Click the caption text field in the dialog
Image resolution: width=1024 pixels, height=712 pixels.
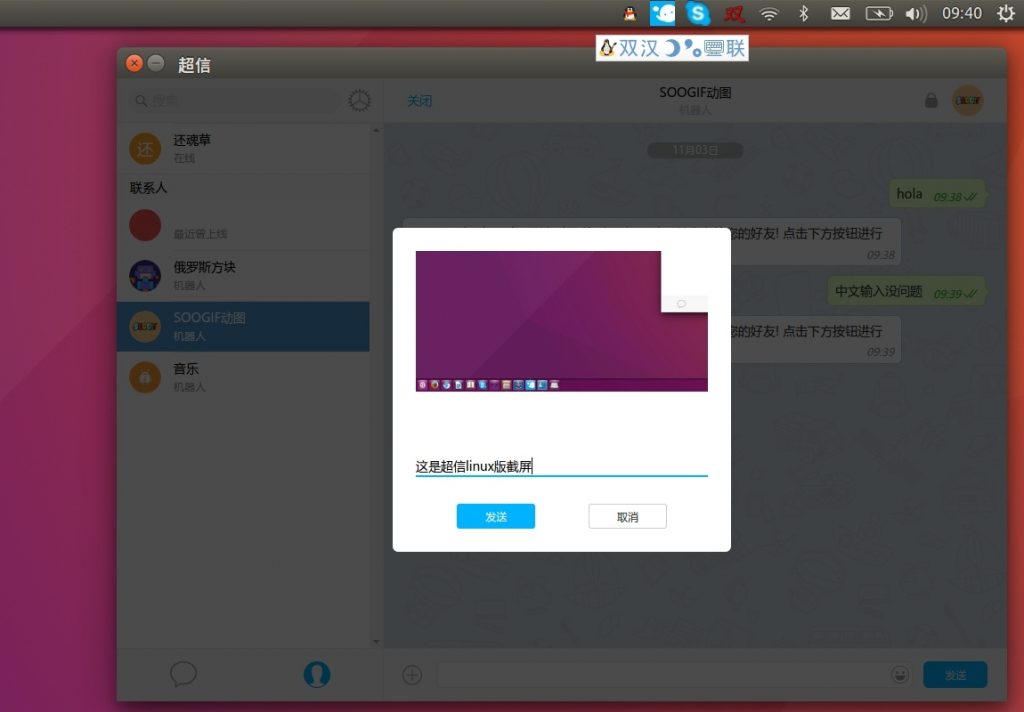(561, 466)
